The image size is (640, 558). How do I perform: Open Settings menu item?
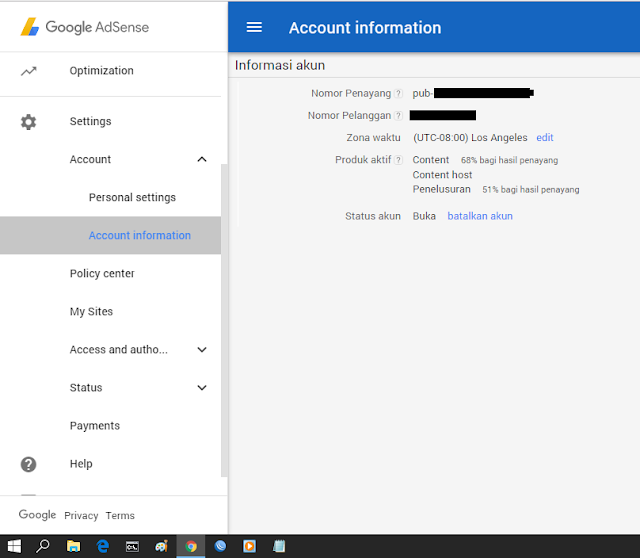pyautogui.click(x=91, y=121)
